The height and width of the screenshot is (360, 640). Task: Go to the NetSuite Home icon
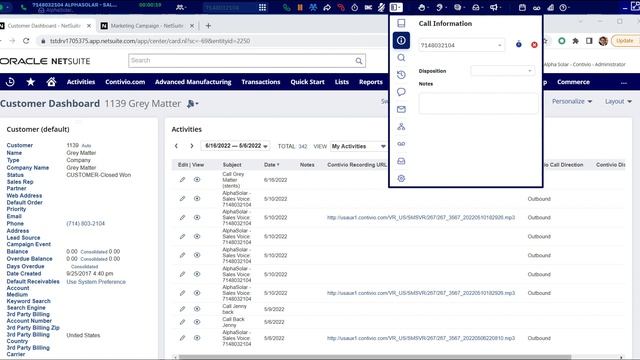[x=51, y=82]
